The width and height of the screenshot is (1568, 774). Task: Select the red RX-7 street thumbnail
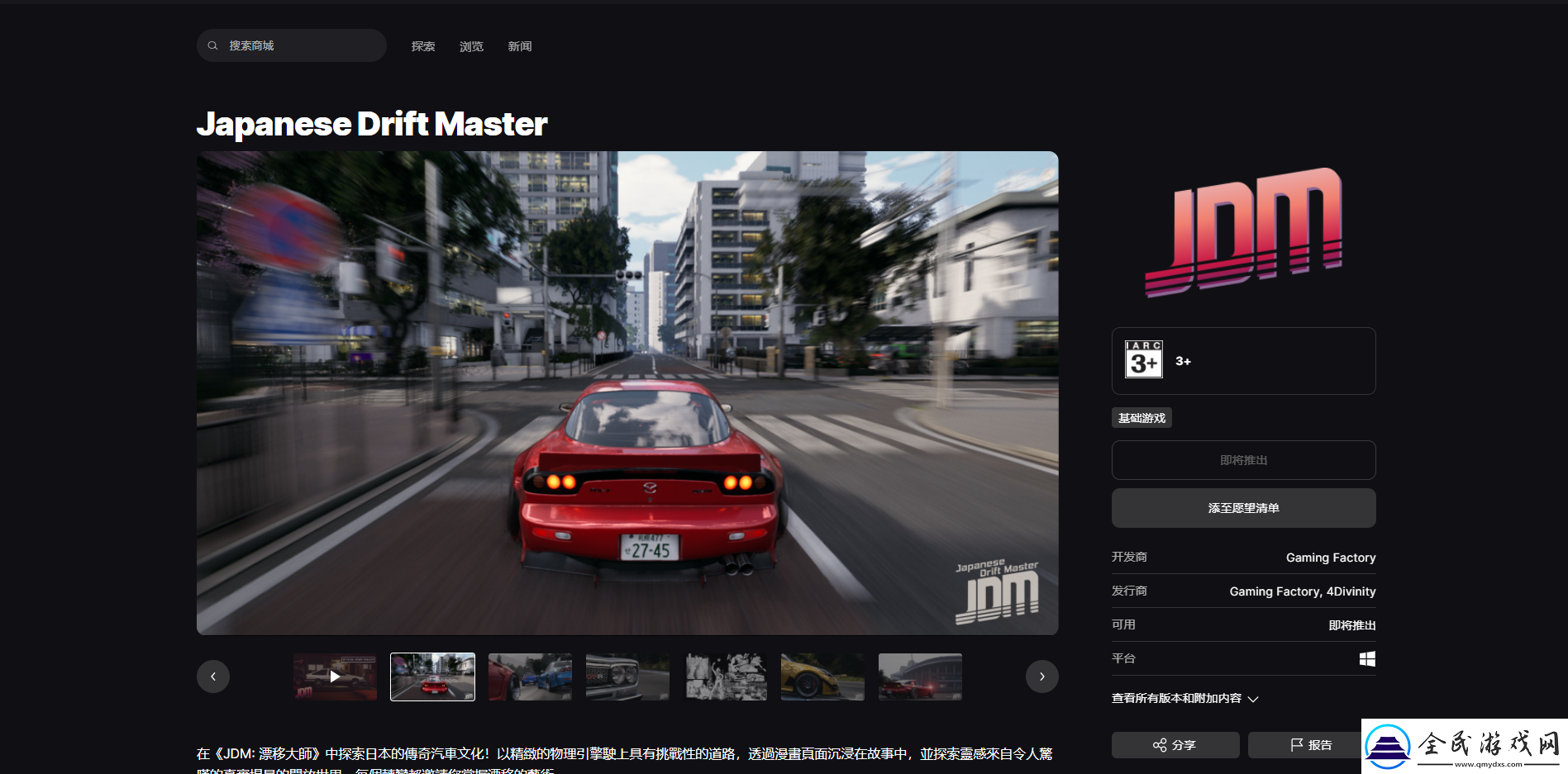point(432,677)
